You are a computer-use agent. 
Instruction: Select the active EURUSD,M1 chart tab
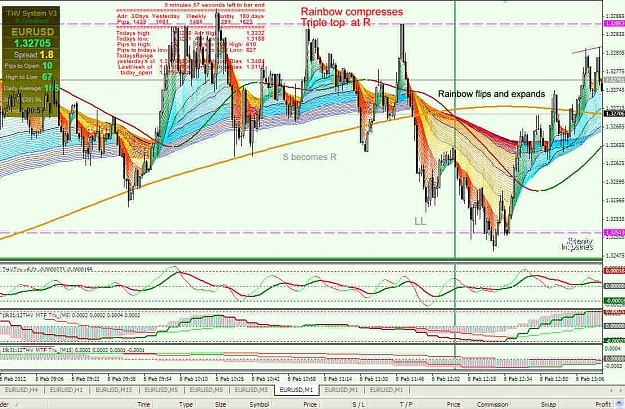(x=295, y=390)
